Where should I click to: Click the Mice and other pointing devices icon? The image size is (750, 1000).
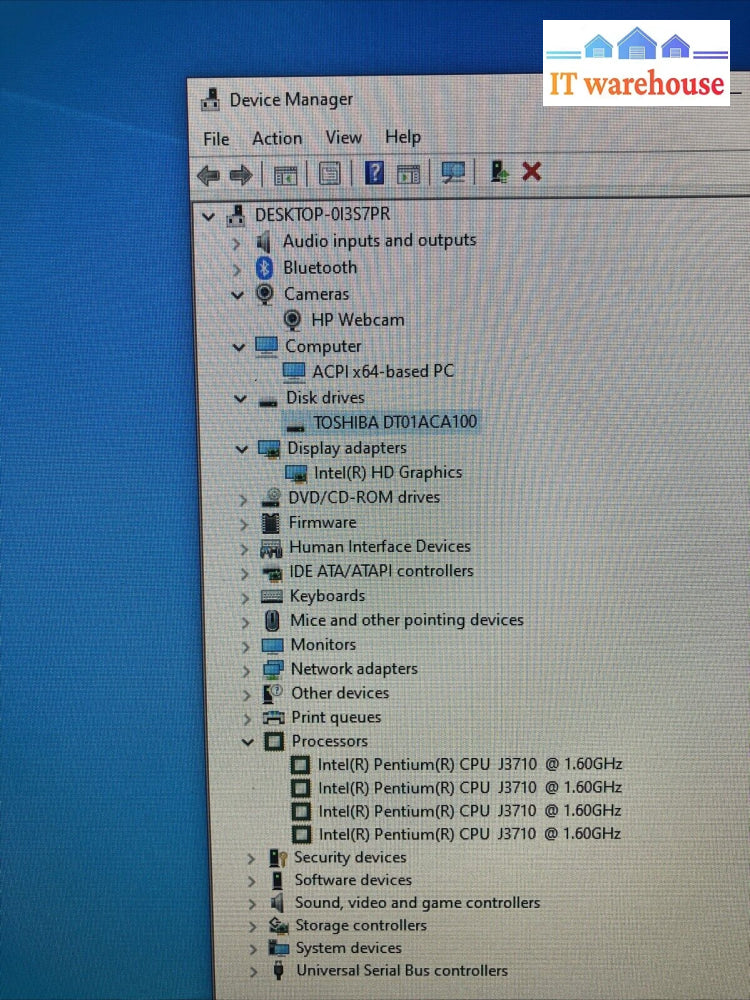pos(272,621)
